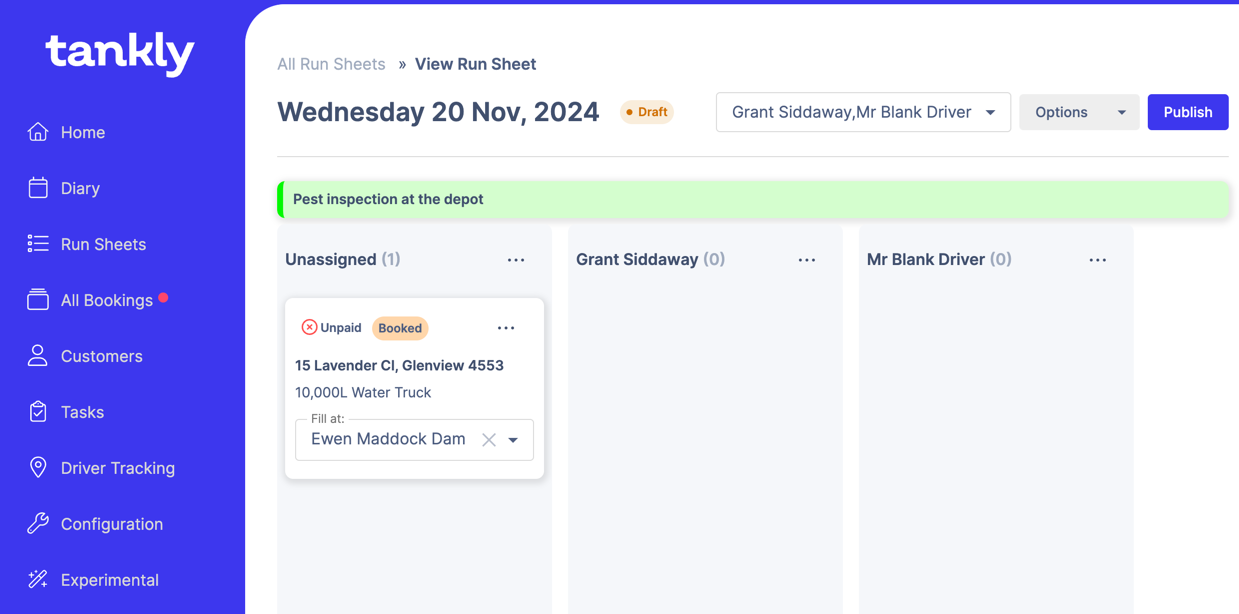Viewport: 1239px width, 614px height.
Task: Open the Unassigned column three-dot menu
Action: point(516,260)
